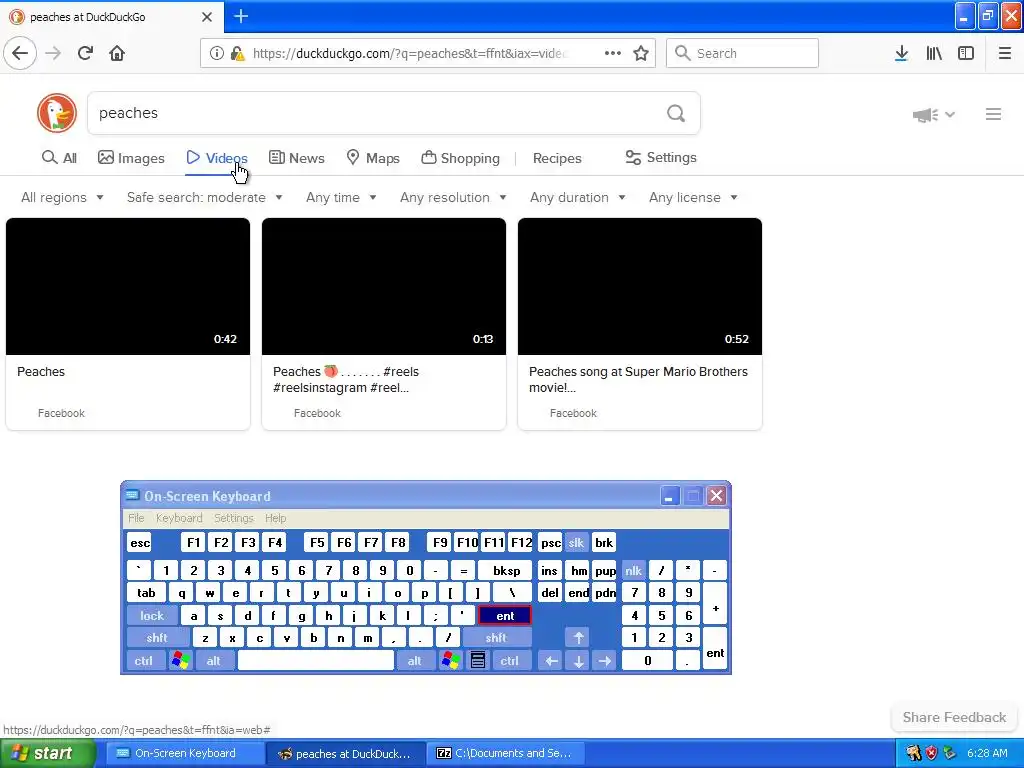1024x768 pixels.
Task: Open Settings menu in On-Screen Keyboard
Action: 233,518
